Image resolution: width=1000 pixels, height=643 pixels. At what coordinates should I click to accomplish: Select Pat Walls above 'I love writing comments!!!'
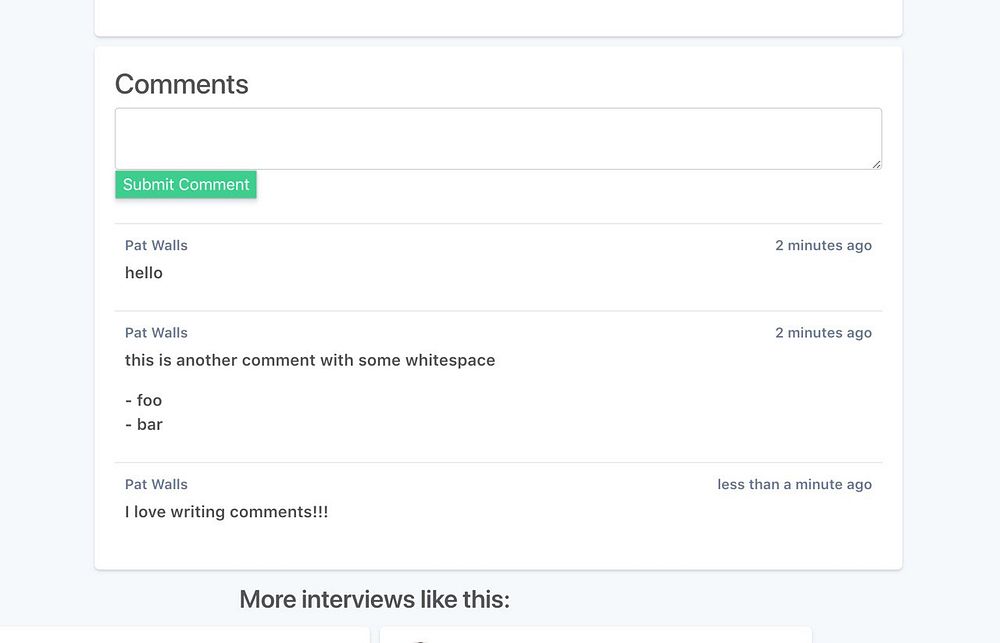(156, 484)
